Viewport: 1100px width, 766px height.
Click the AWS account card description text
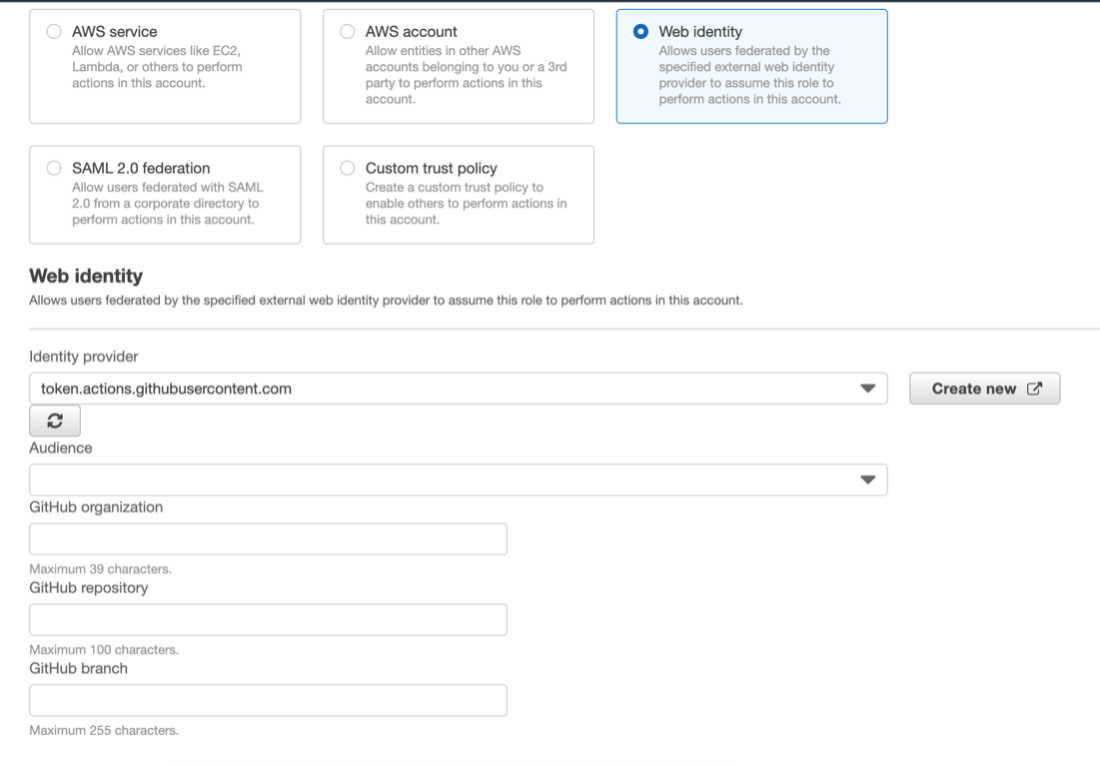click(466, 75)
